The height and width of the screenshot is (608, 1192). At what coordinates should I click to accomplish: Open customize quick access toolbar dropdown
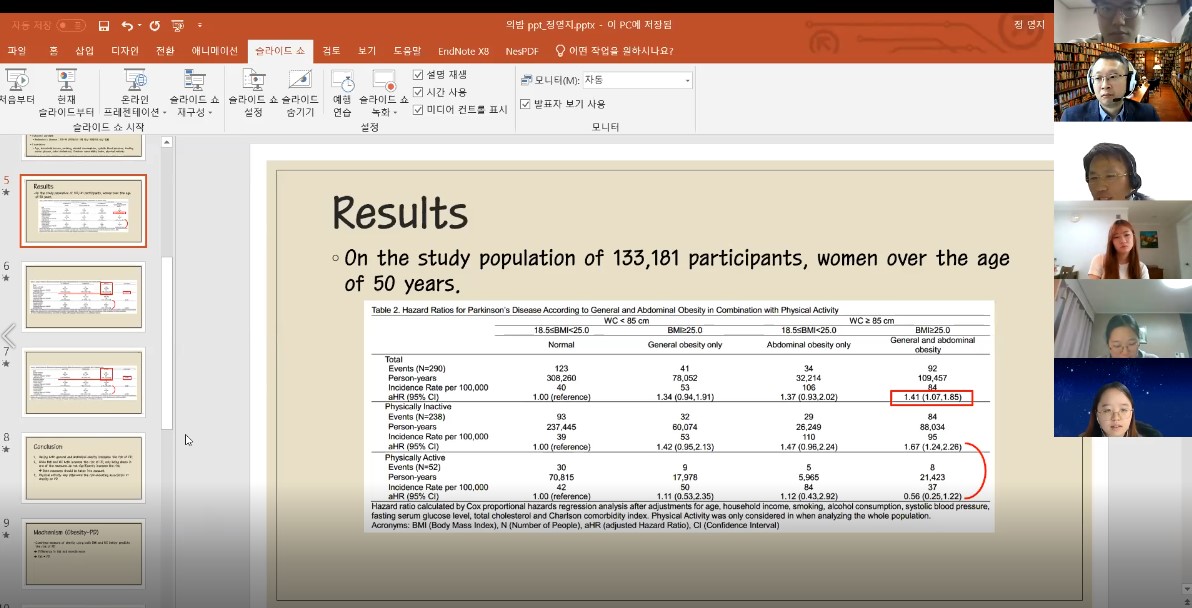(x=200, y=26)
